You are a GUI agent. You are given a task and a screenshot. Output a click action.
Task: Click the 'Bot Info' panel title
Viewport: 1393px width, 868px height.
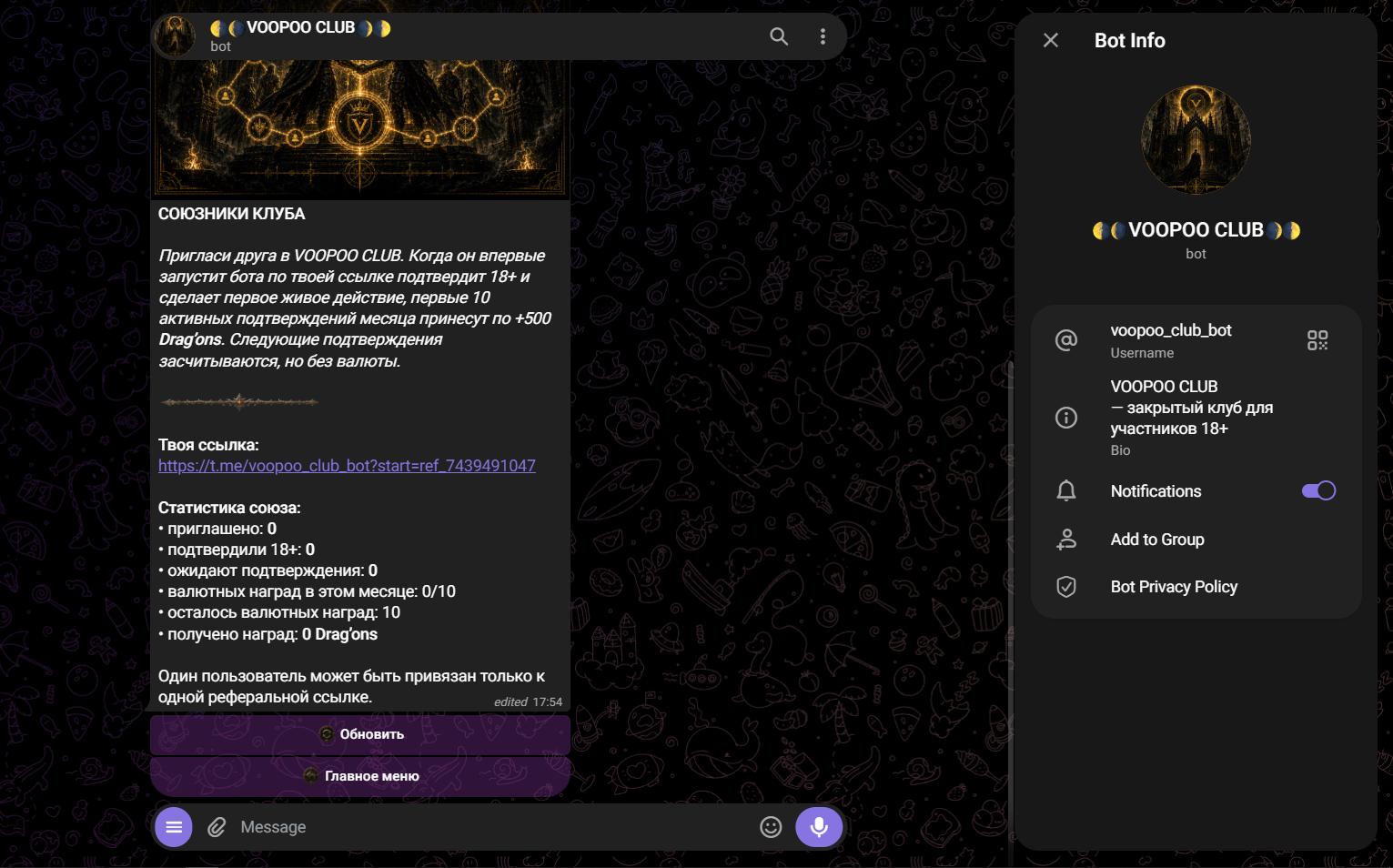(x=1129, y=40)
